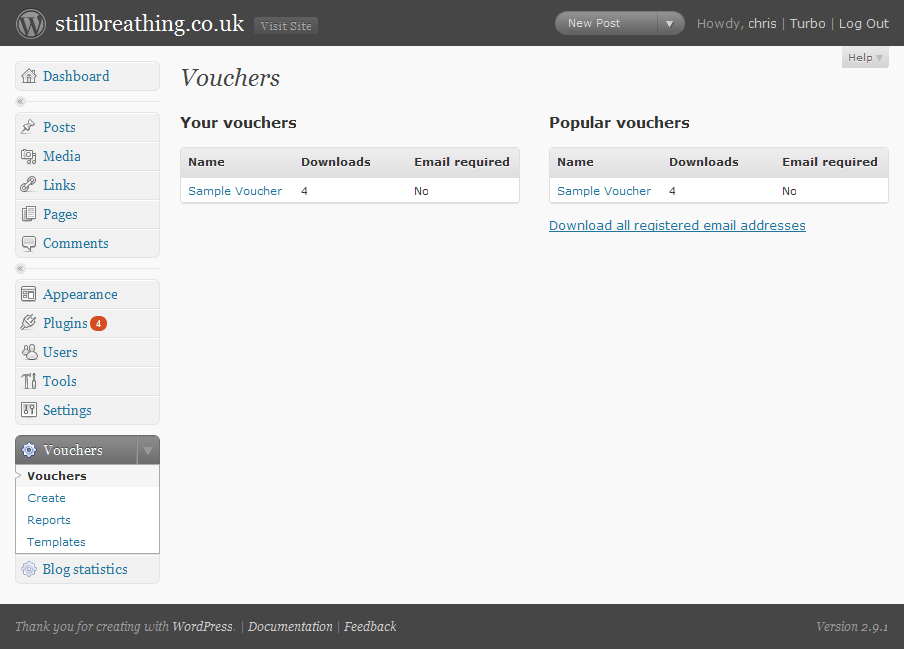This screenshot has height=649, width=904.
Task: Click the Popular vouchers heading
Action: (619, 123)
